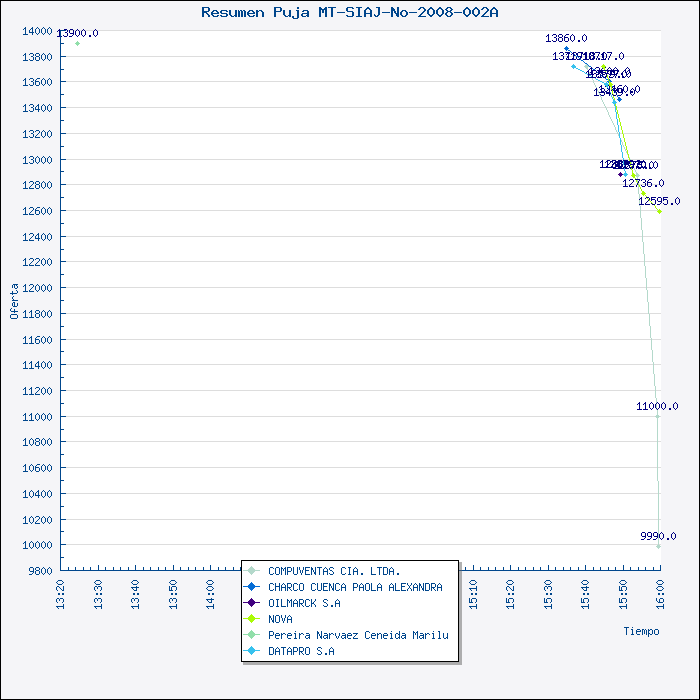Select the lowest data point at 9990.0

[658, 546]
